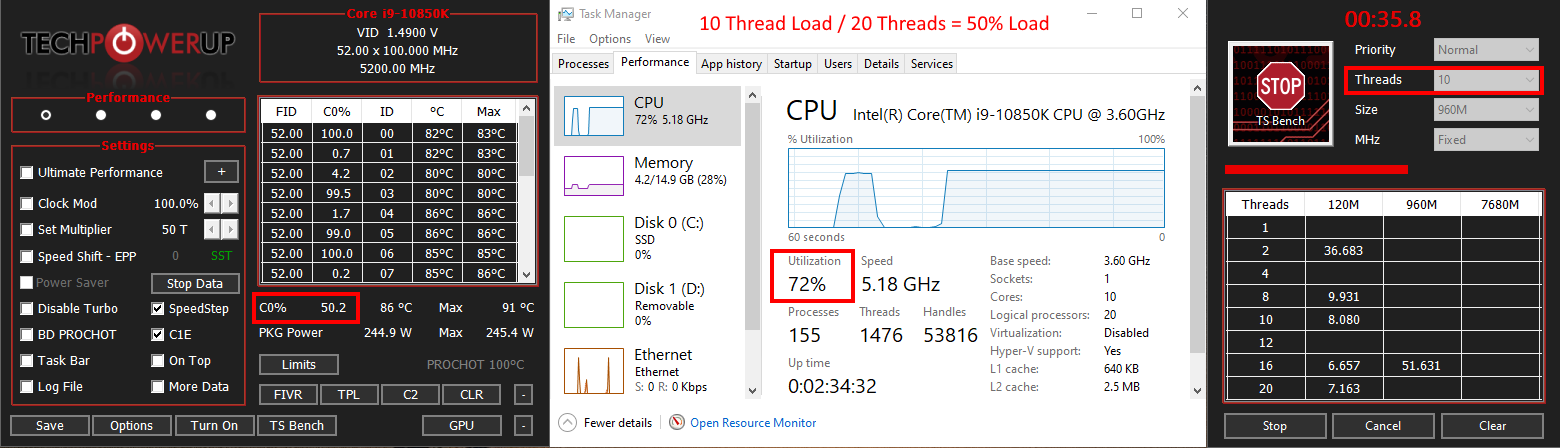Uncheck the SpeedStep checkbox

158,309
